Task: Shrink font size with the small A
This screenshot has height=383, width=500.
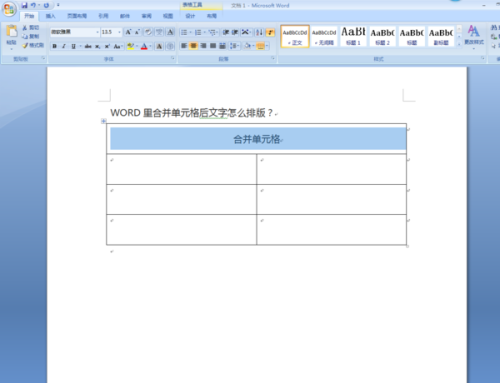Action: (137, 32)
